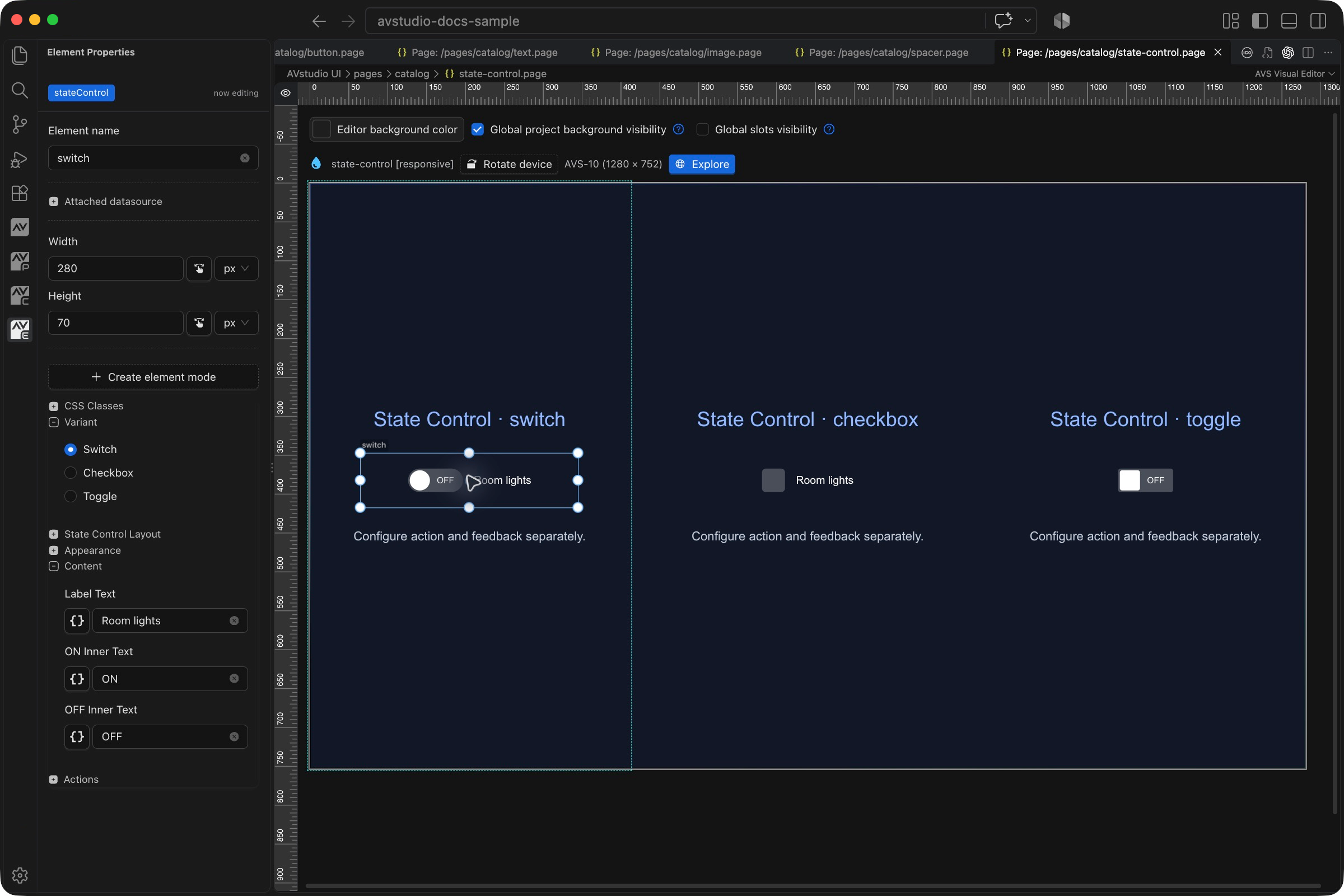The height and width of the screenshot is (896, 1344).
Task: Open the Width unit px dropdown
Action: [x=236, y=269]
